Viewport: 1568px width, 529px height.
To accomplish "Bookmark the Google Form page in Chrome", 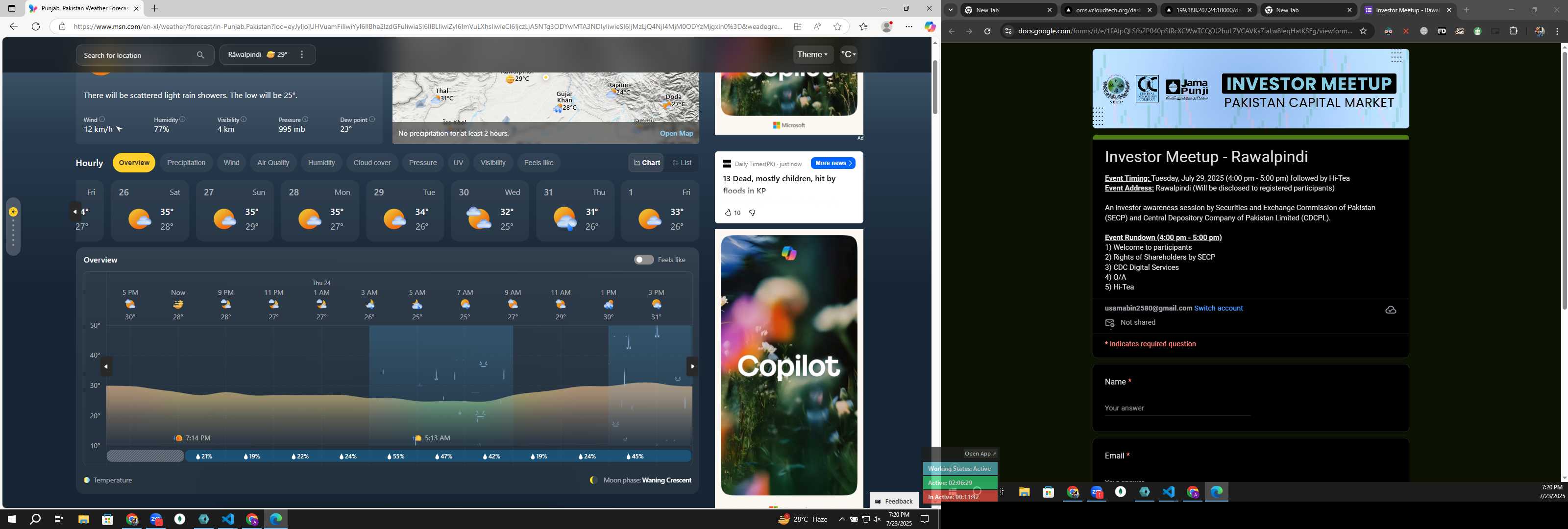I will pos(1363,31).
